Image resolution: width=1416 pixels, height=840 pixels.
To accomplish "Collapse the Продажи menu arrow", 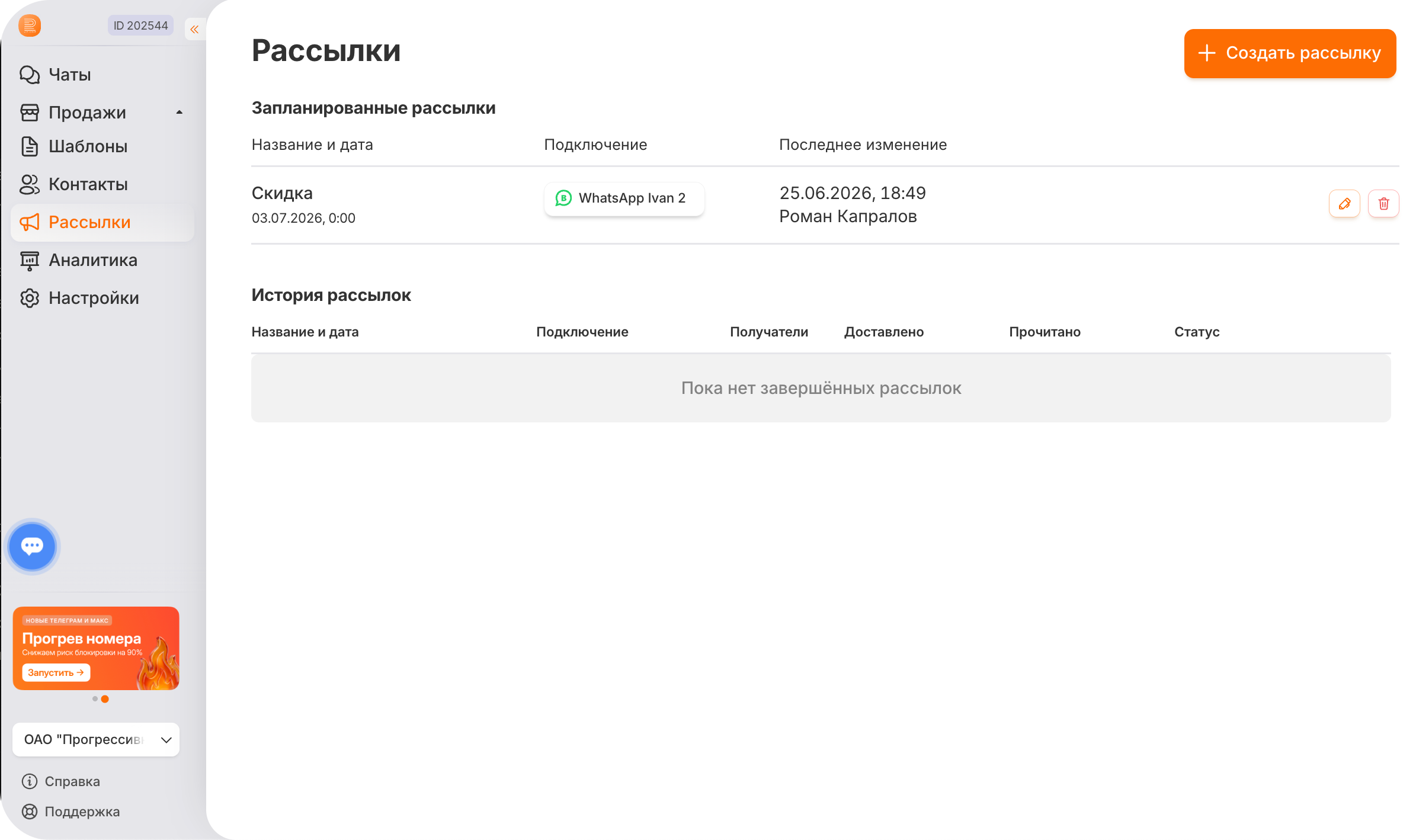I will pos(179,113).
